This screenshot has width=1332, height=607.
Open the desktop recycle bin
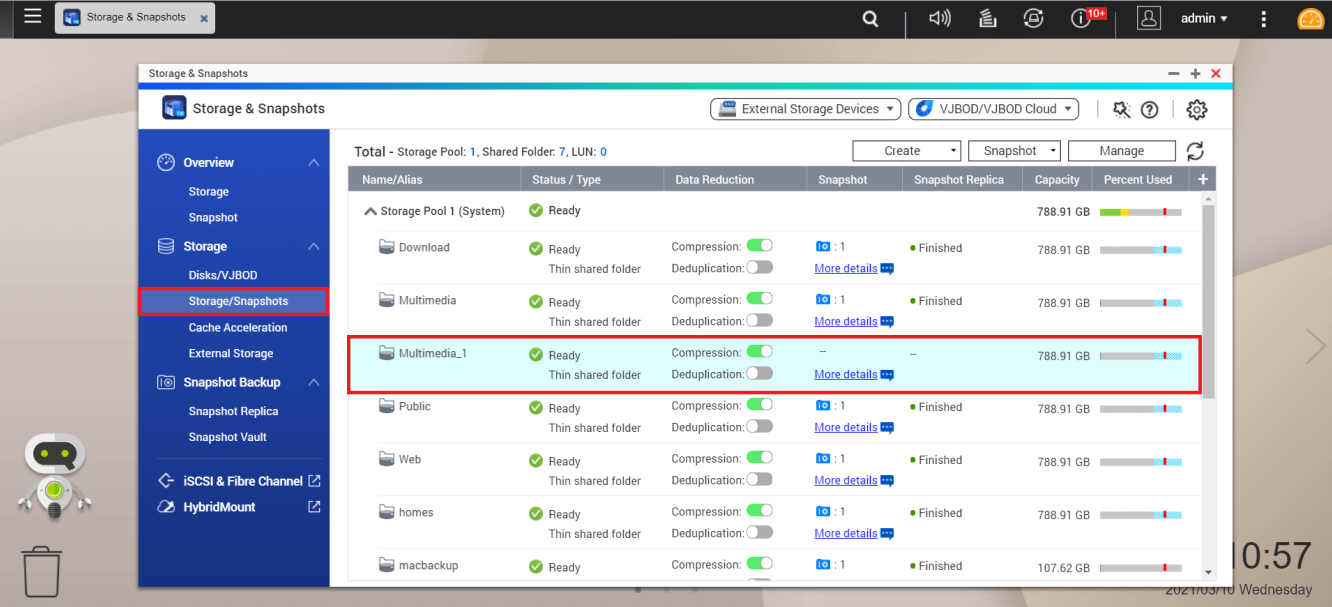42,570
